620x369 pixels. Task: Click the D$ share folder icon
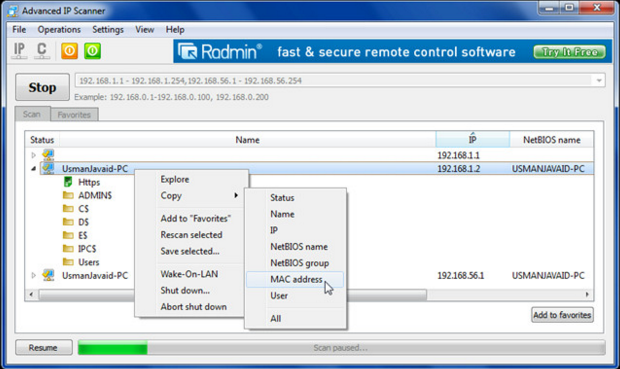click(68, 222)
